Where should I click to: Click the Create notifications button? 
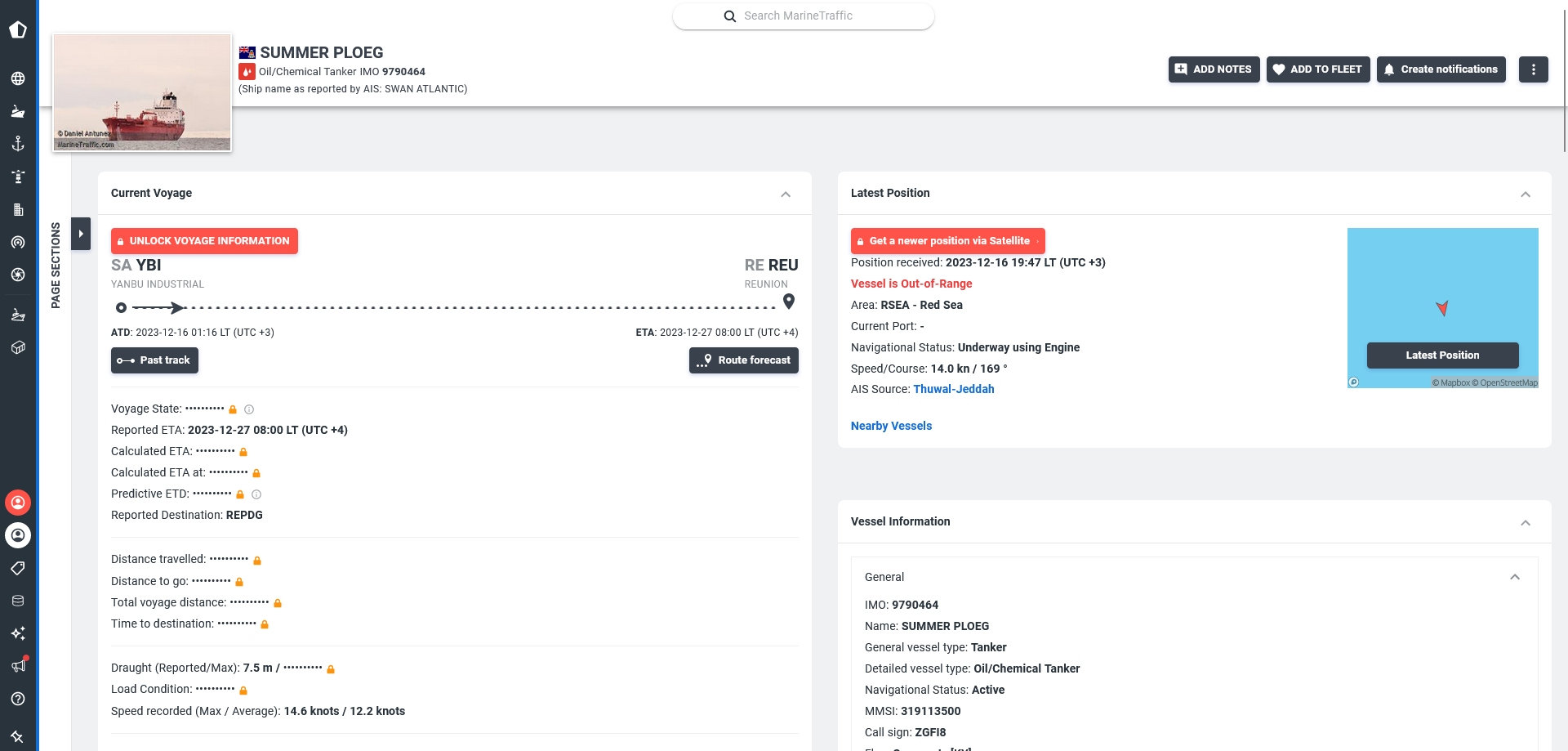point(1441,69)
